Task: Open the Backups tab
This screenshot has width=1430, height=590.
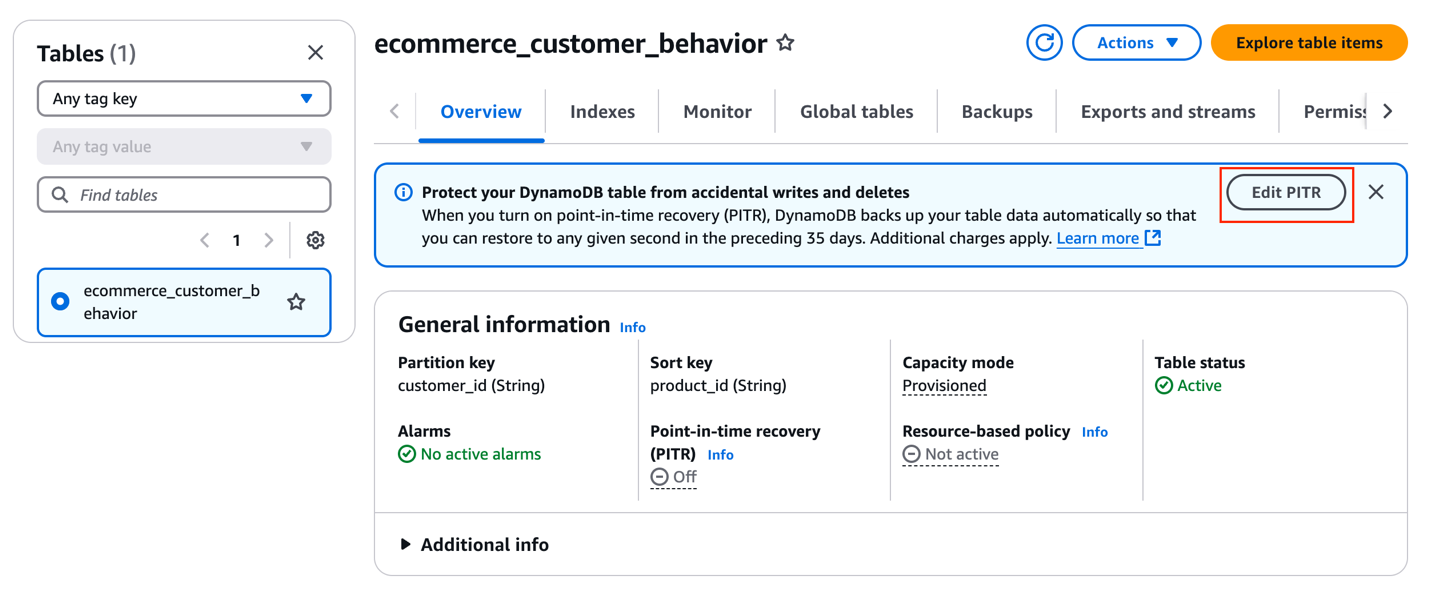Action: (x=996, y=112)
